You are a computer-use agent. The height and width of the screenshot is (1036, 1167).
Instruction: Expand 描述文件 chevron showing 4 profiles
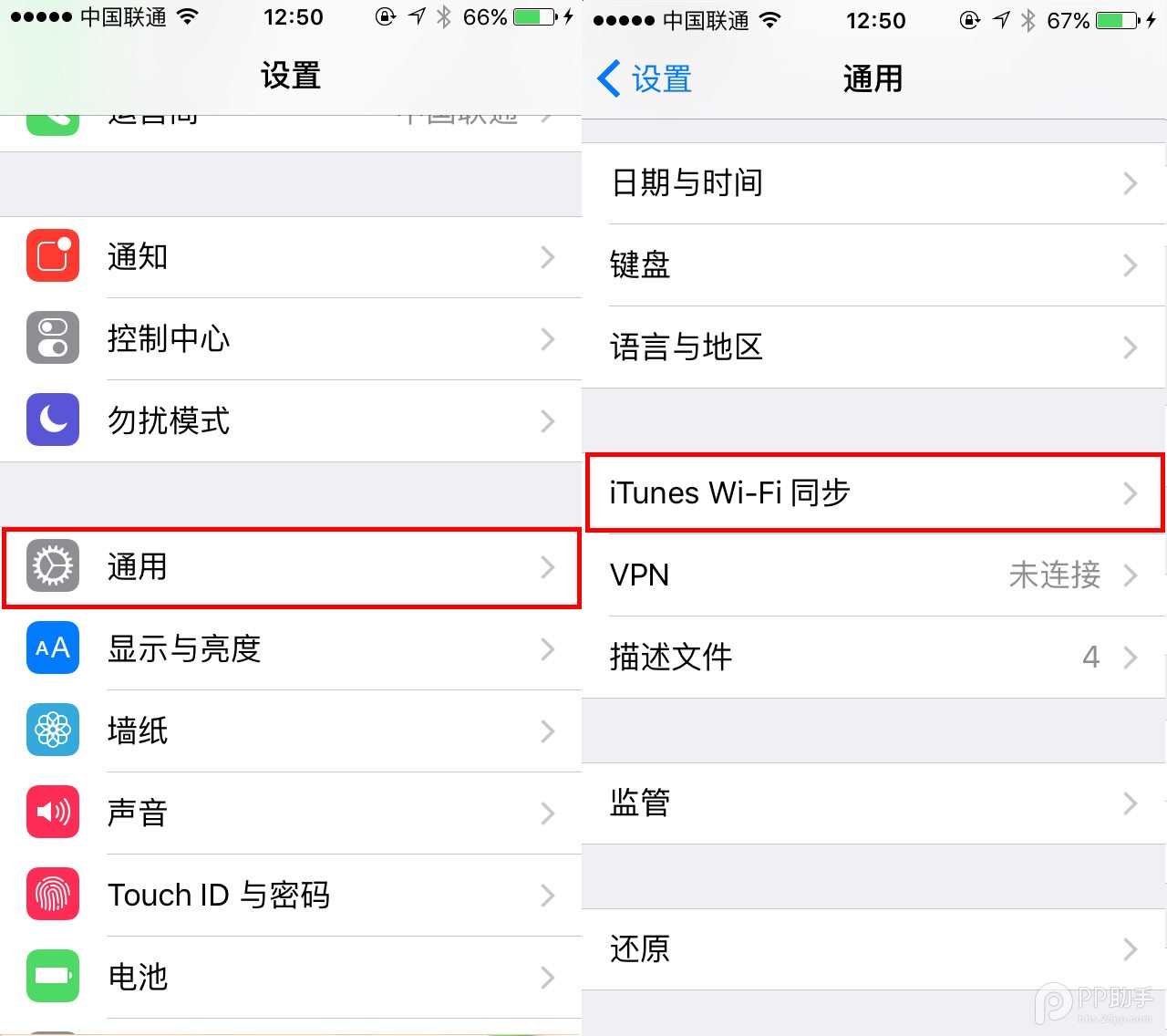point(1131,658)
